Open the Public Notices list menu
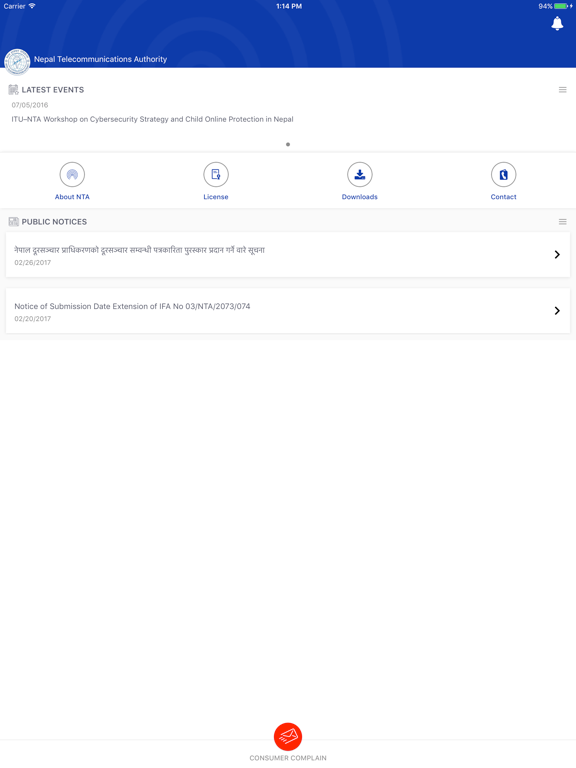Screen dimensions: 576x768 [x=563, y=222]
